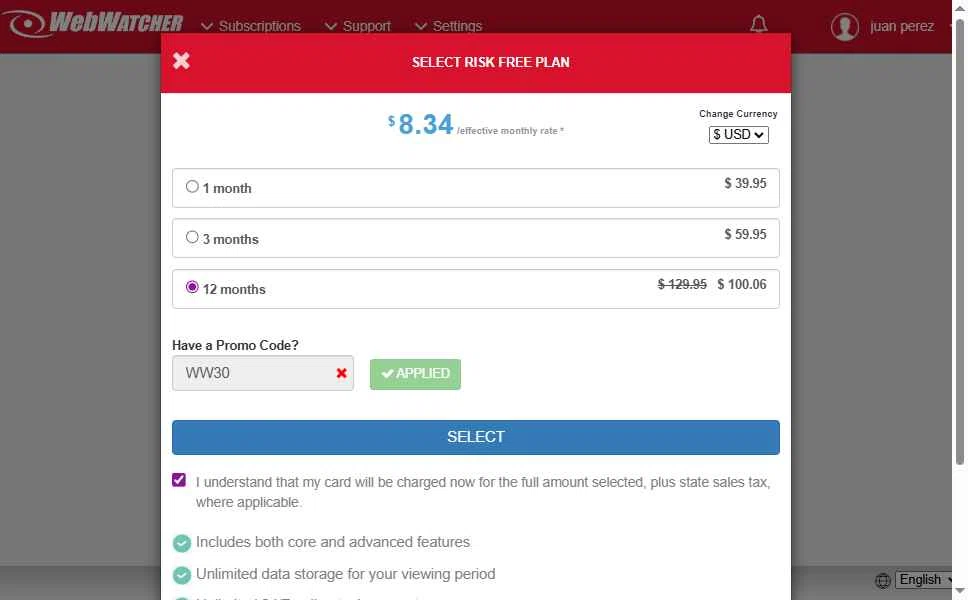Click 'Includes both core and advanced features' text
968x600 pixels.
click(x=333, y=542)
